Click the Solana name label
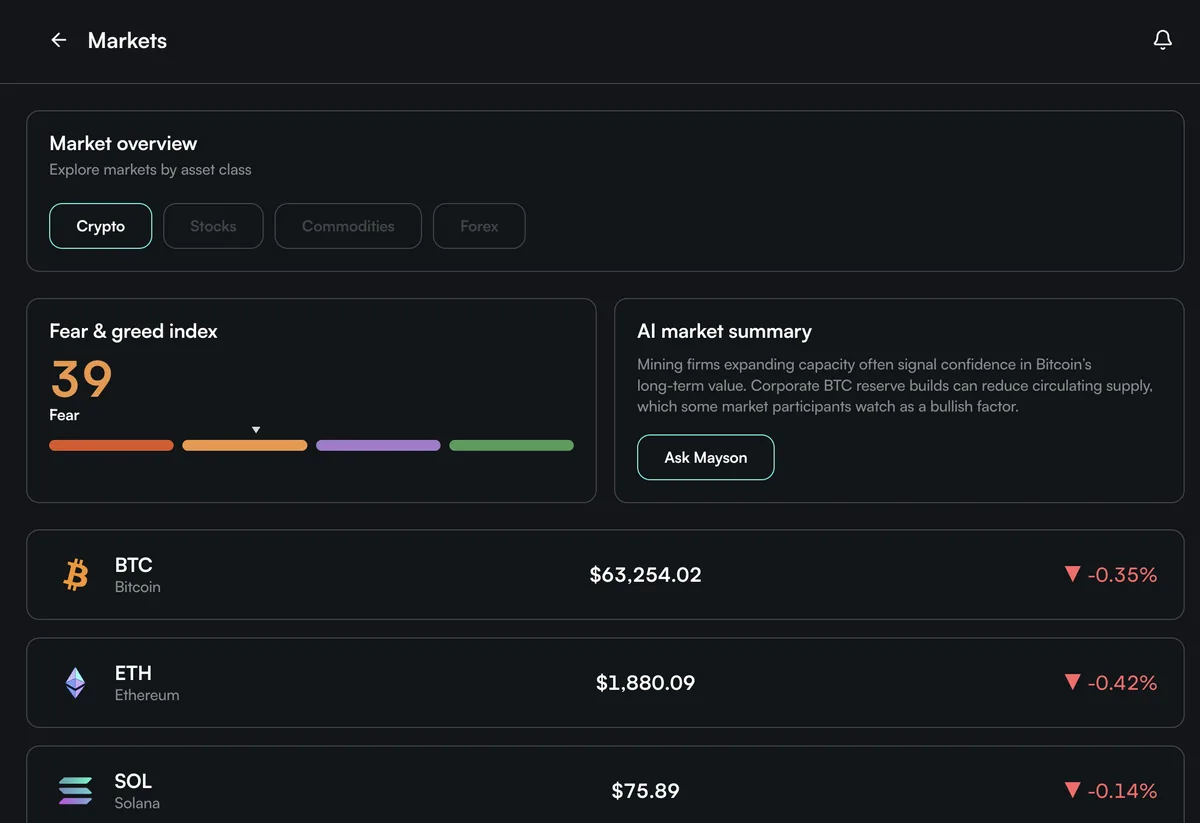The width and height of the screenshot is (1200, 823). [x=137, y=803]
